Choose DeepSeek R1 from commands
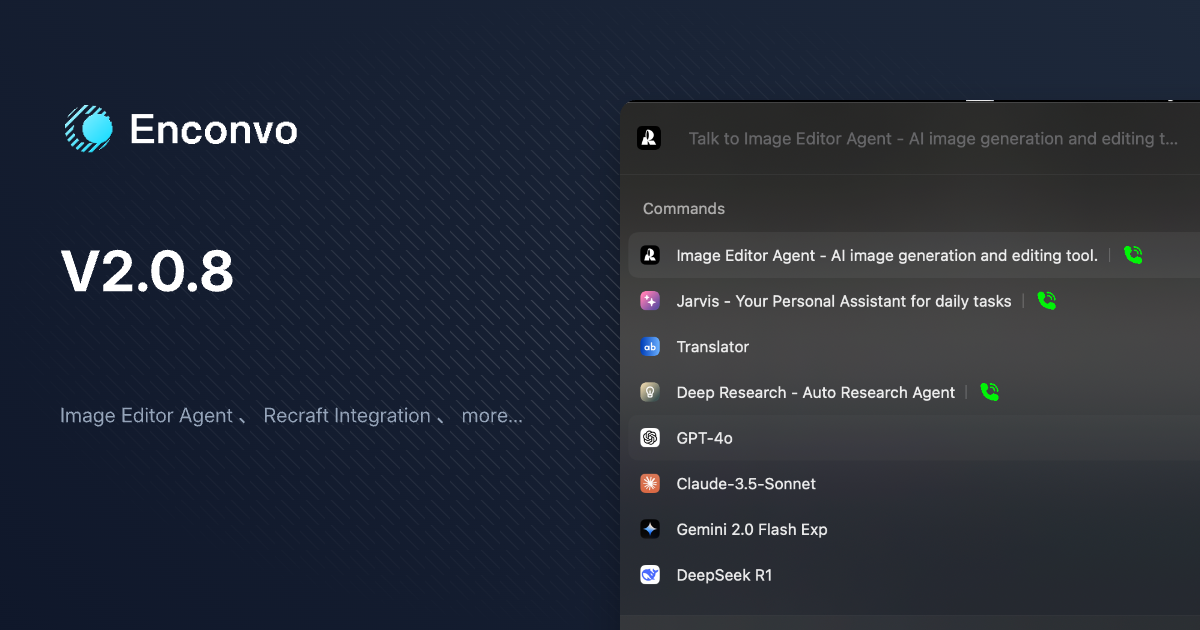Viewport: 1200px width, 630px height. [x=913, y=575]
